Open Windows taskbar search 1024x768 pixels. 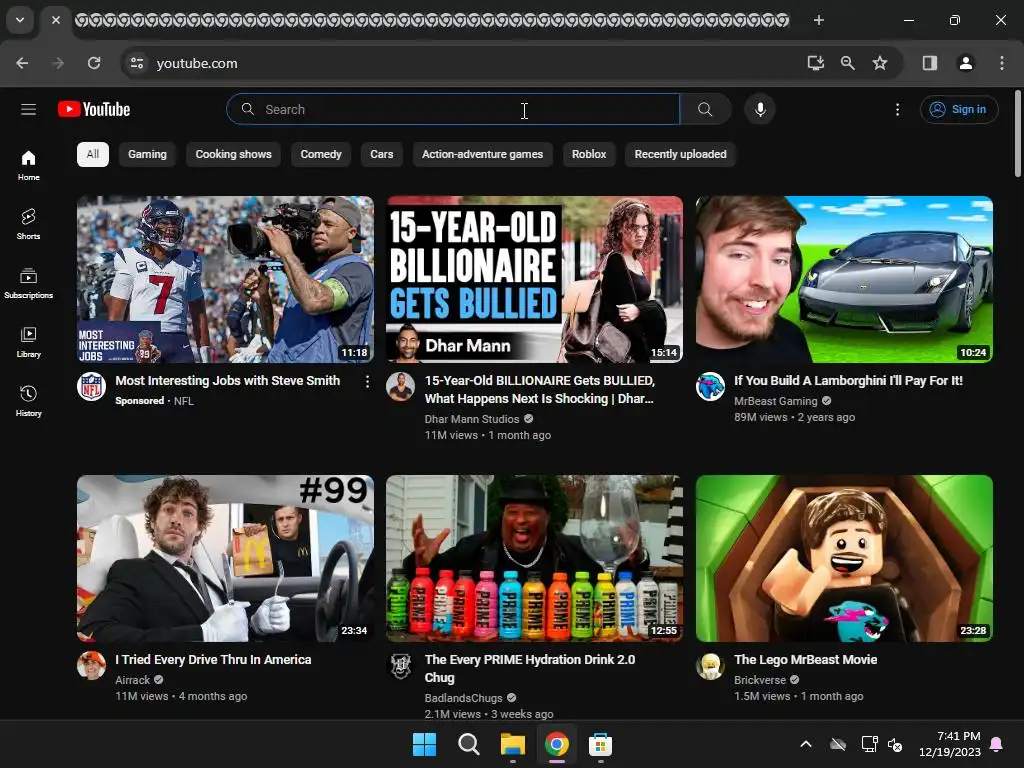tap(468, 744)
